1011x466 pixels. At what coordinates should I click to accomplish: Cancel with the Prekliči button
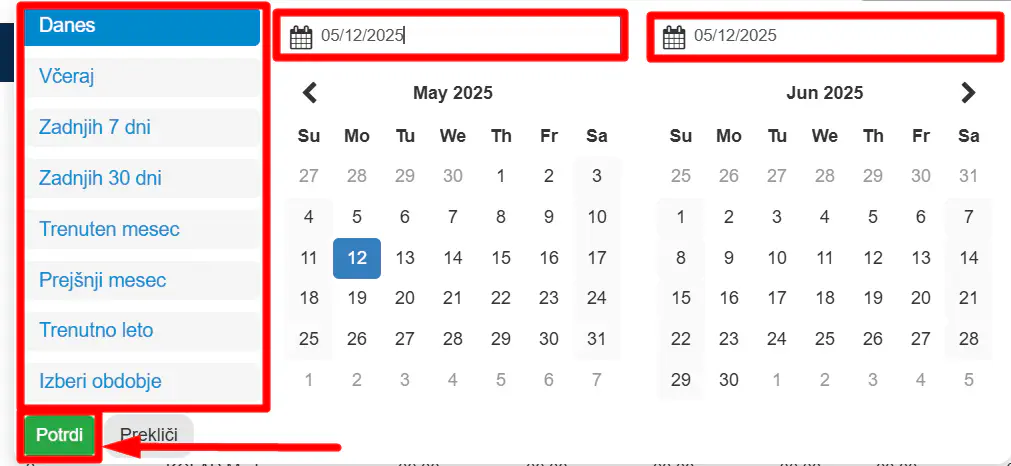pyautogui.click(x=149, y=435)
